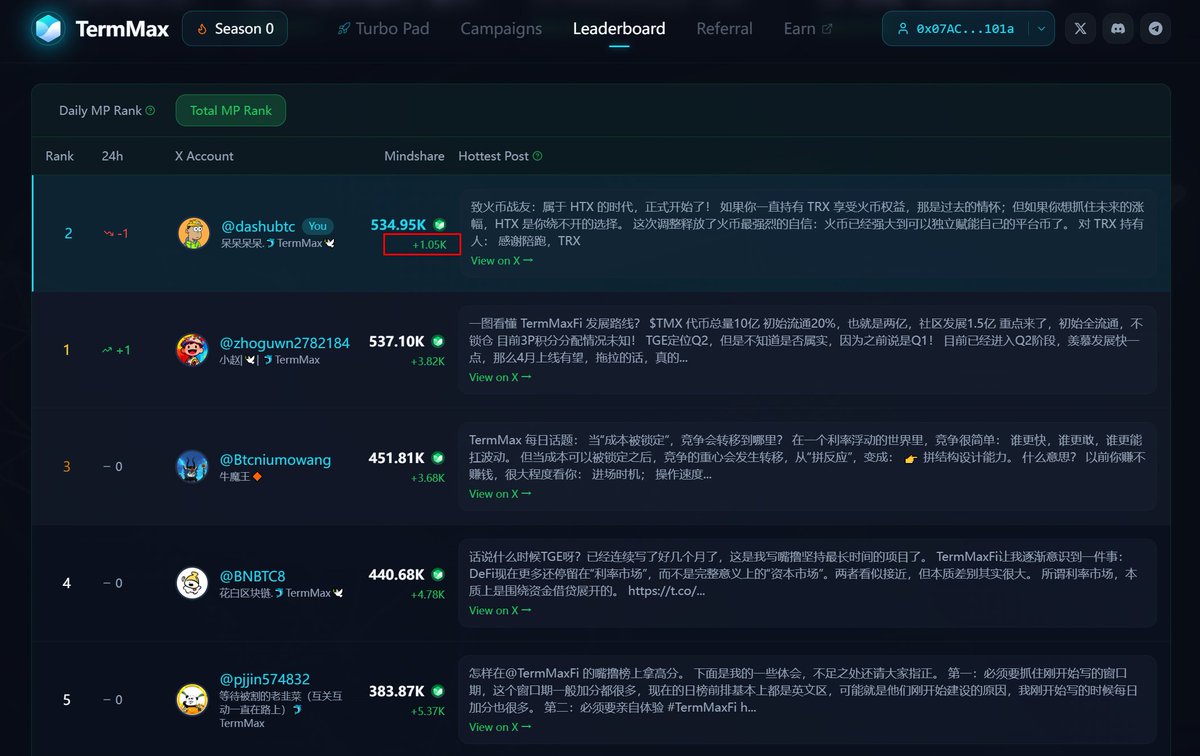Select the Total MP Rank toggle

(230, 110)
